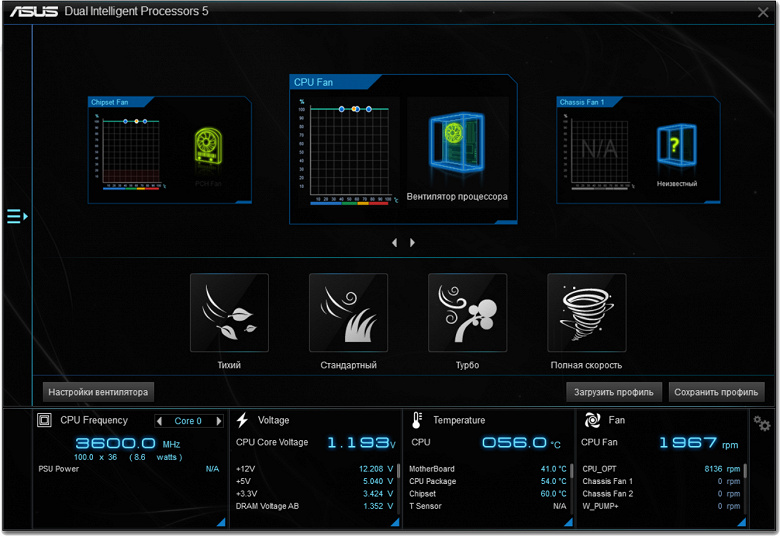Image resolution: width=780 pixels, height=536 pixels.
Task: Click the PSU Power N/A row
Action: click(x=129, y=469)
